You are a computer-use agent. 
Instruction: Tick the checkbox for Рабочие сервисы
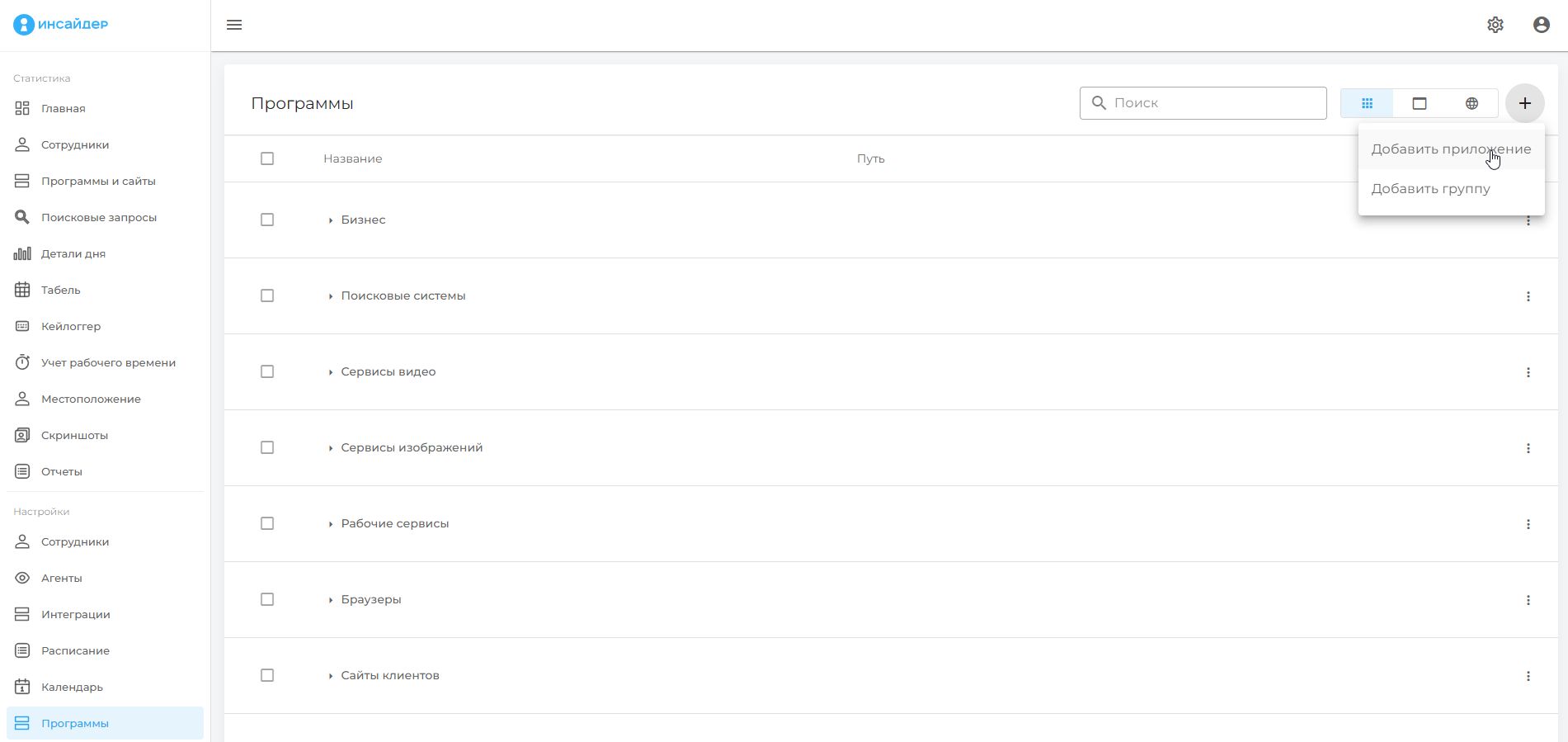click(x=267, y=523)
